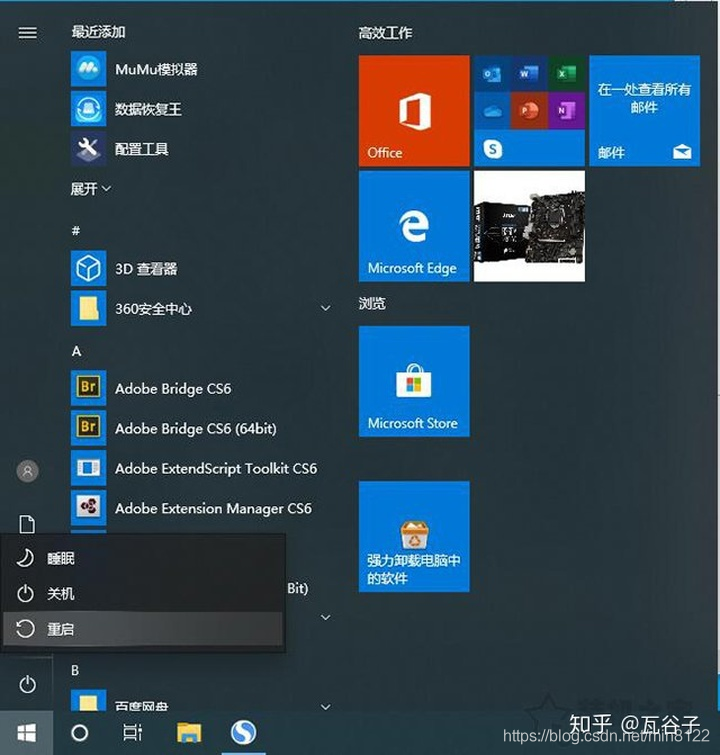Open Documents icon in the left rail
This screenshot has height=755, width=720.
[27, 524]
